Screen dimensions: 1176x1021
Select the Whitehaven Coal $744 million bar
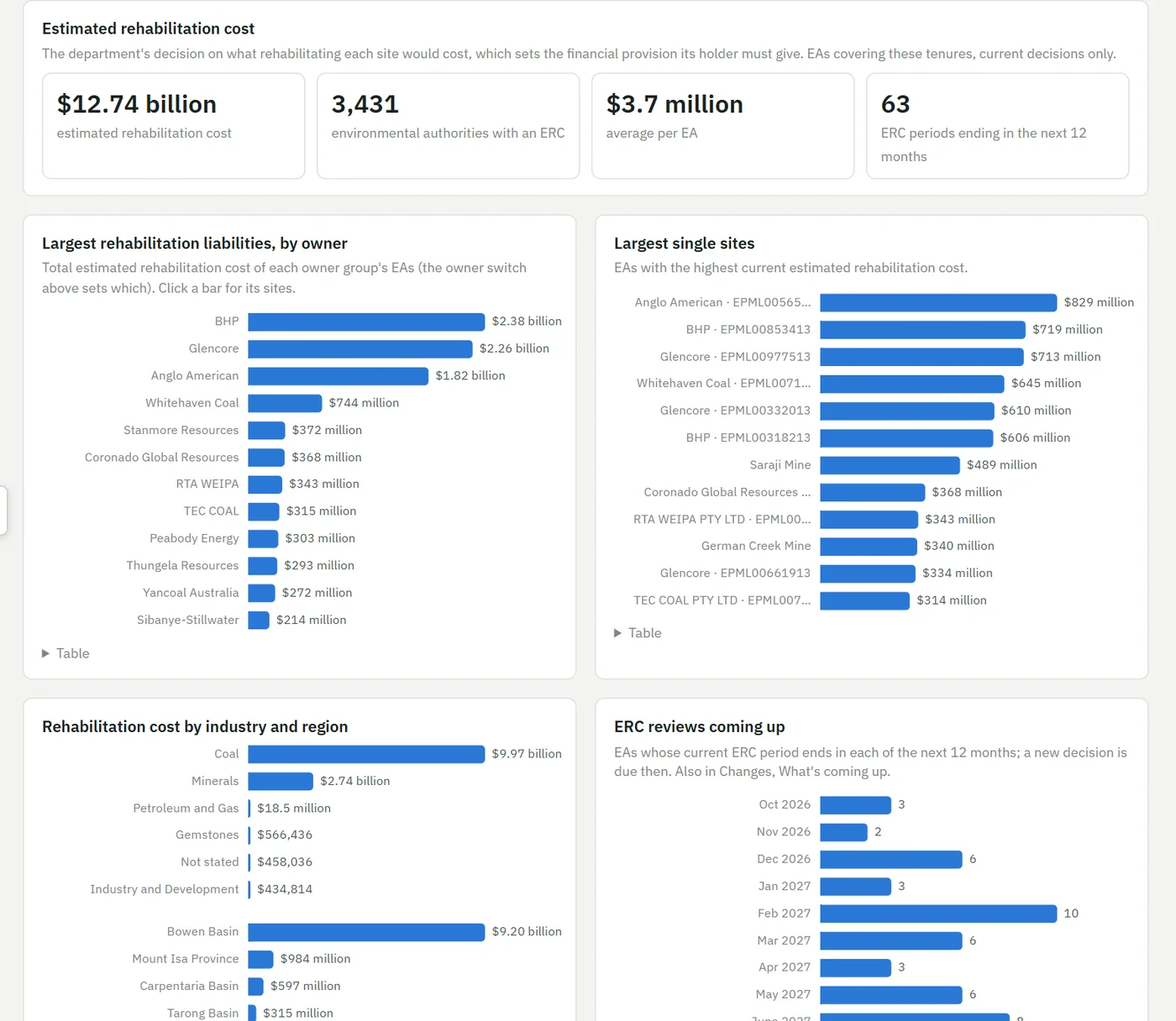click(x=285, y=403)
